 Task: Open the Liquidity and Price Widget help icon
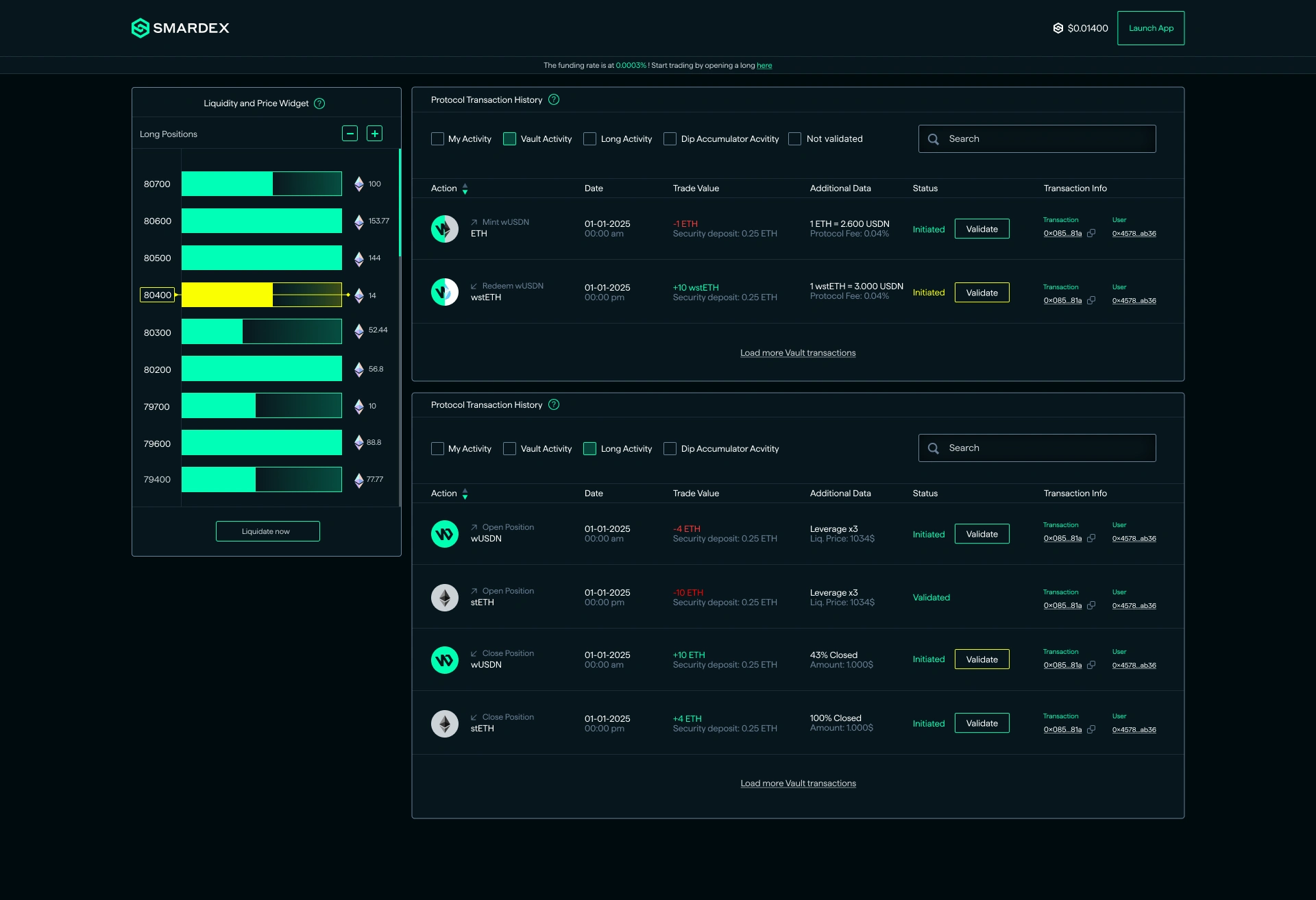[x=319, y=103]
